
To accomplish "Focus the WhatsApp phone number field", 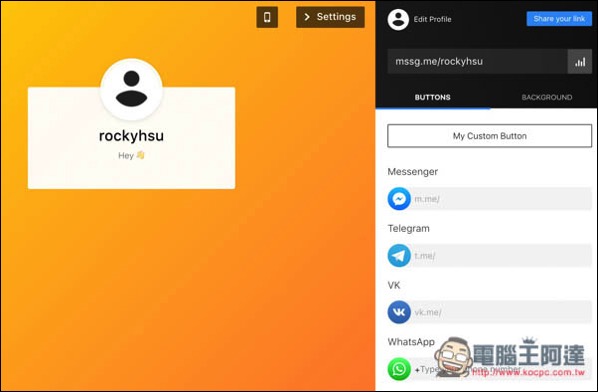I will (501, 369).
